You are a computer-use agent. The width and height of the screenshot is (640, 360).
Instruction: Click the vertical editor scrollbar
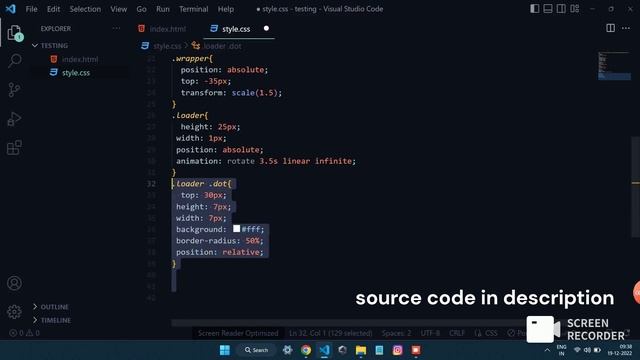pos(636,187)
